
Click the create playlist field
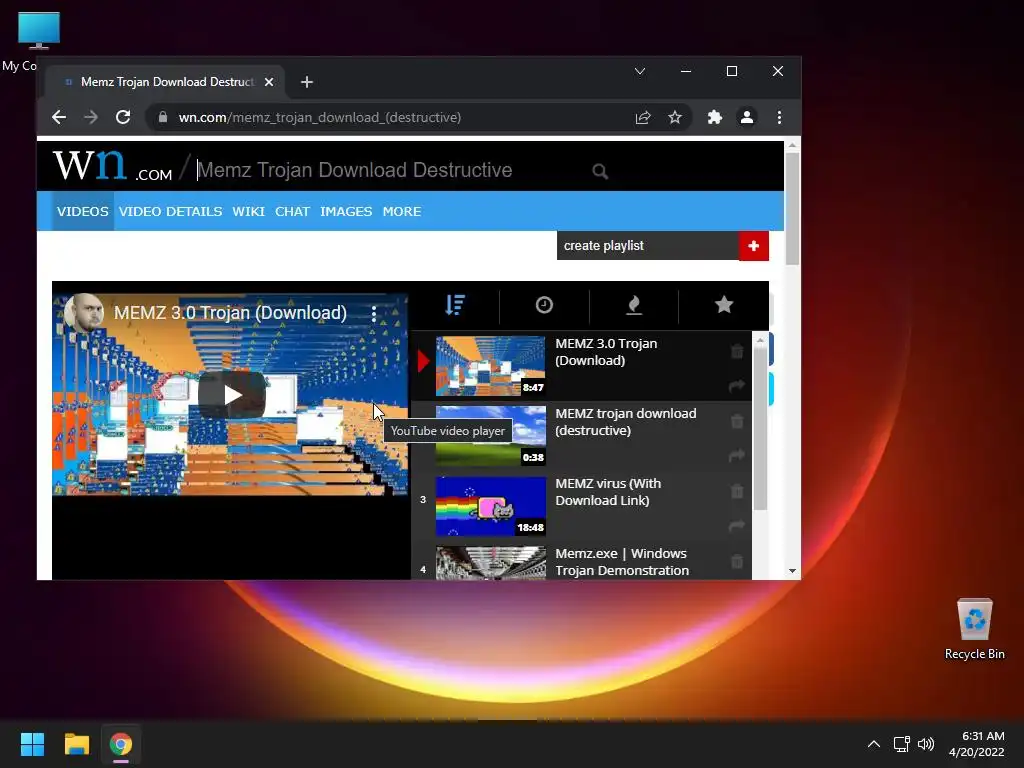pyautogui.click(x=648, y=246)
